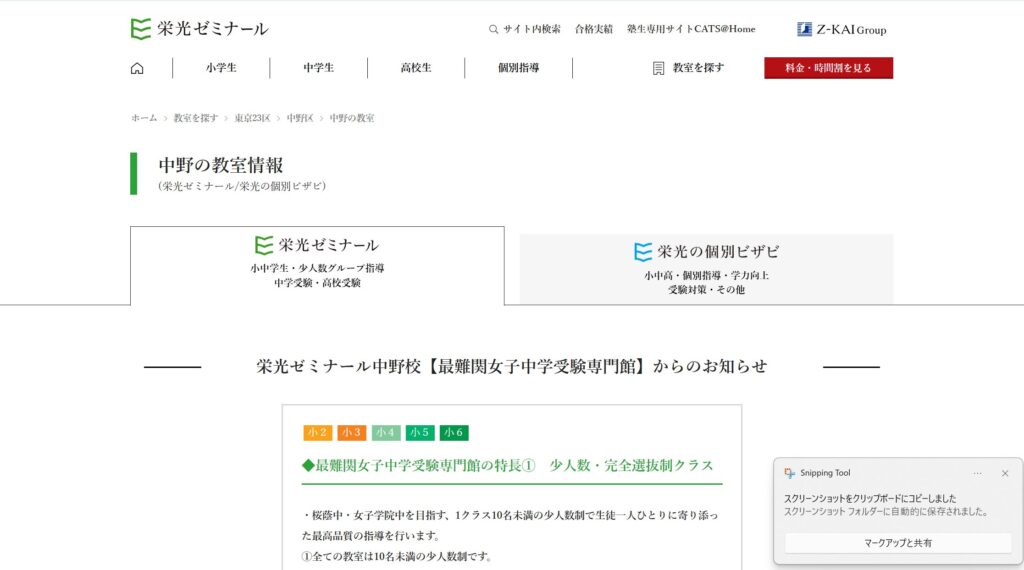Image resolution: width=1024 pixels, height=570 pixels.
Task: Open the 小学生 menu
Action: [221, 68]
